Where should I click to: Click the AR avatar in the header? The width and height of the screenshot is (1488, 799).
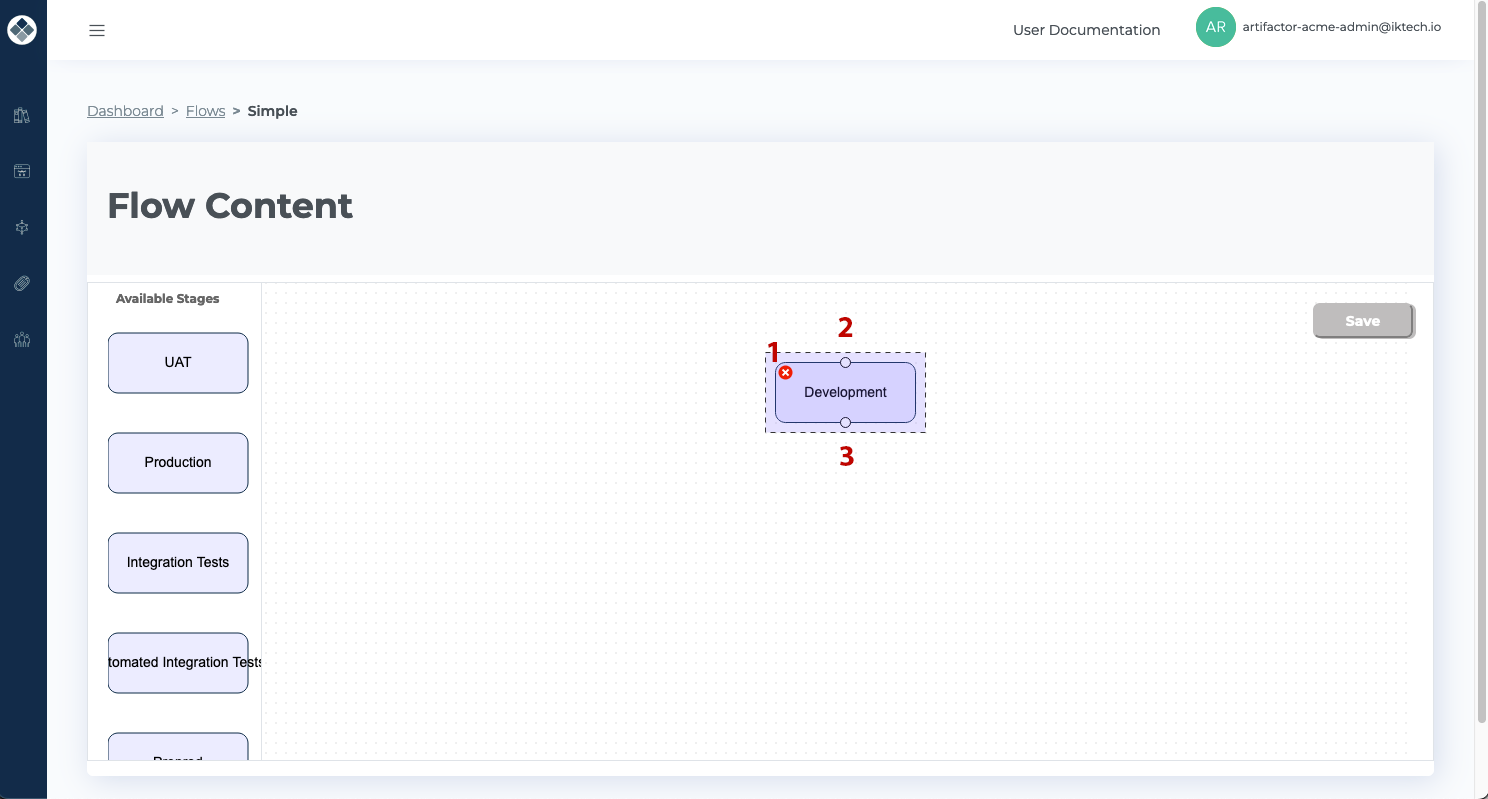point(1215,27)
